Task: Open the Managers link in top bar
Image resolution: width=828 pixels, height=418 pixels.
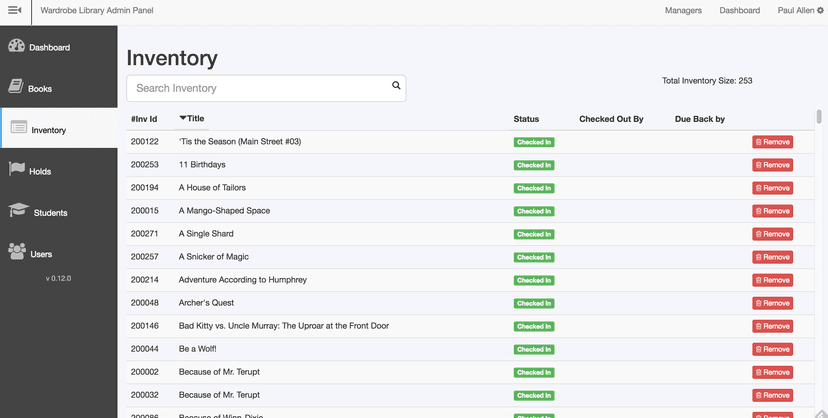Action: point(683,11)
